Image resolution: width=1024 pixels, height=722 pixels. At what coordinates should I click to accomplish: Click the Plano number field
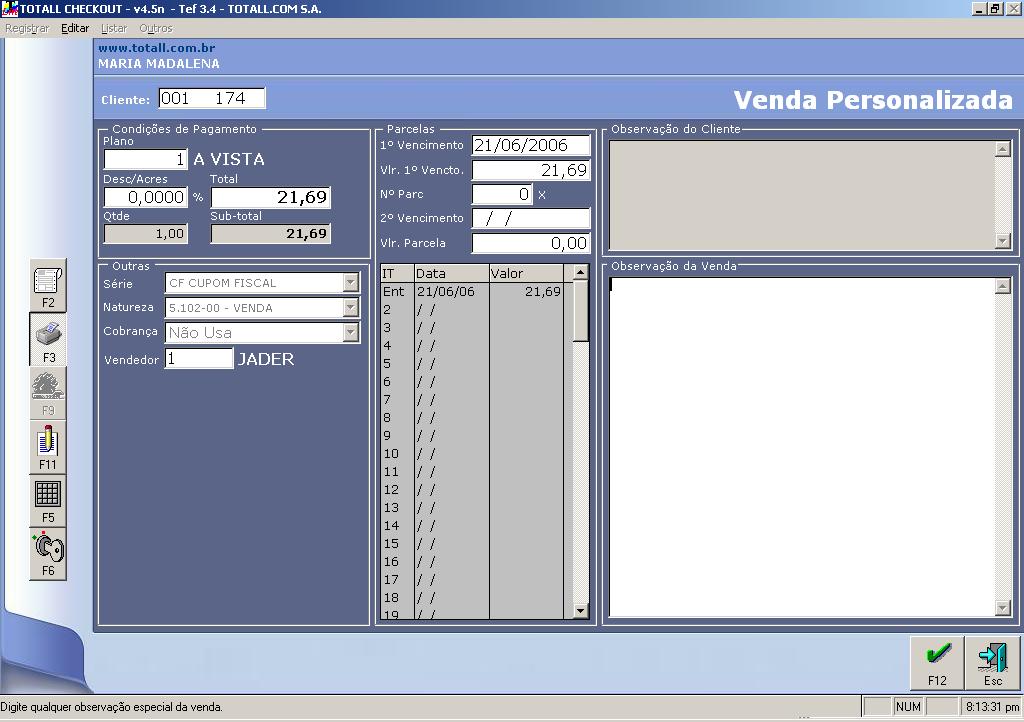tap(146, 159)
